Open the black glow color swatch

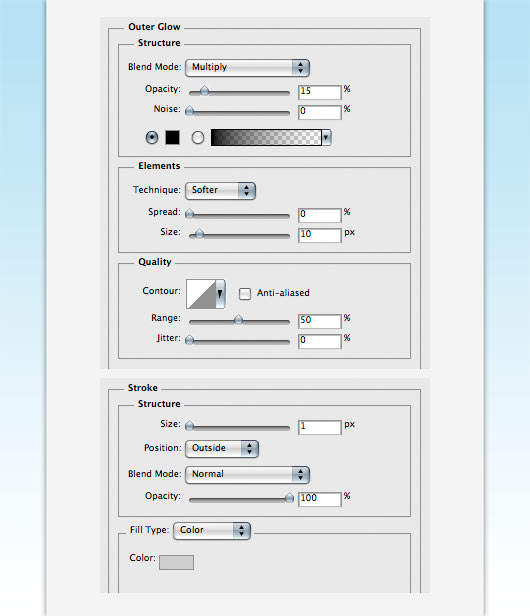point(172,138)
